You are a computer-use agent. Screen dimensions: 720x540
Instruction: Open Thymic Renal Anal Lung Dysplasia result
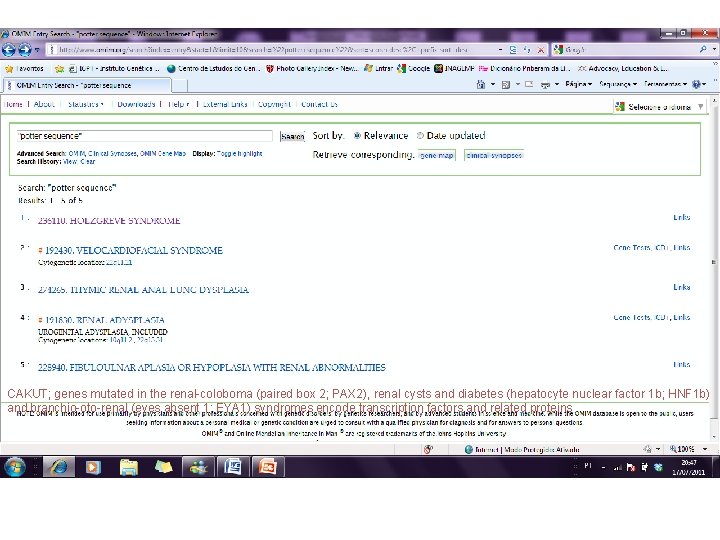tap(143, 290)
